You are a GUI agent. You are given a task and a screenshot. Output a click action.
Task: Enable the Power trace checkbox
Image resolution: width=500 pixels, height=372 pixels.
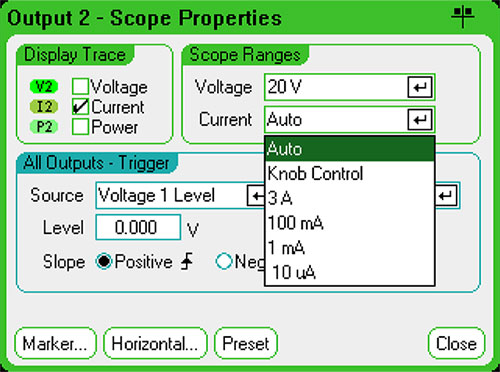coord(80,127)
